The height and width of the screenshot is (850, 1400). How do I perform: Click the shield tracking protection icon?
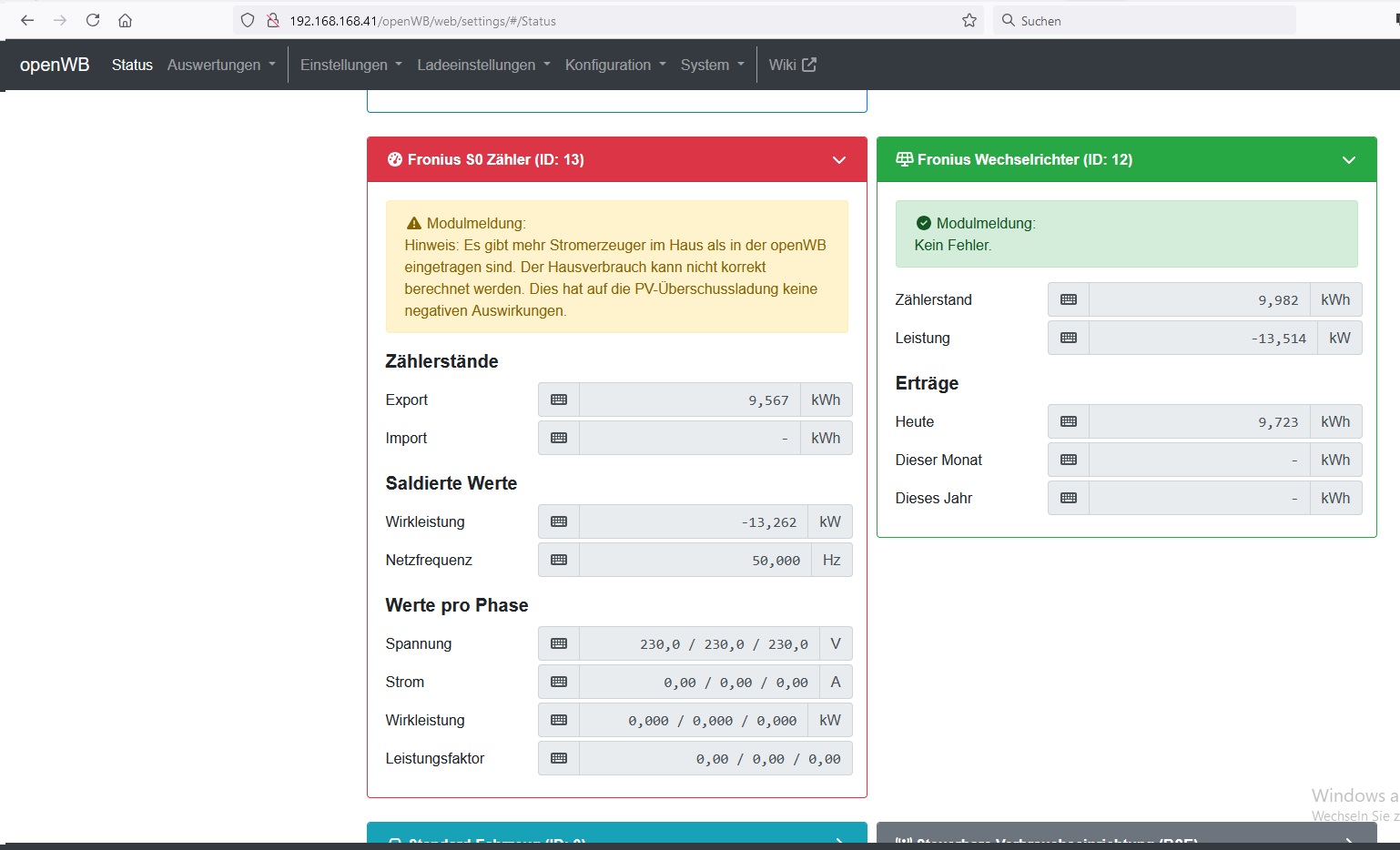(248, 20)
